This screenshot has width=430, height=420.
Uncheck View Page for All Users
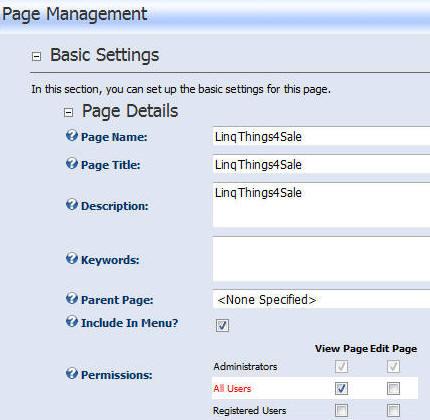(x=341, y=388)
